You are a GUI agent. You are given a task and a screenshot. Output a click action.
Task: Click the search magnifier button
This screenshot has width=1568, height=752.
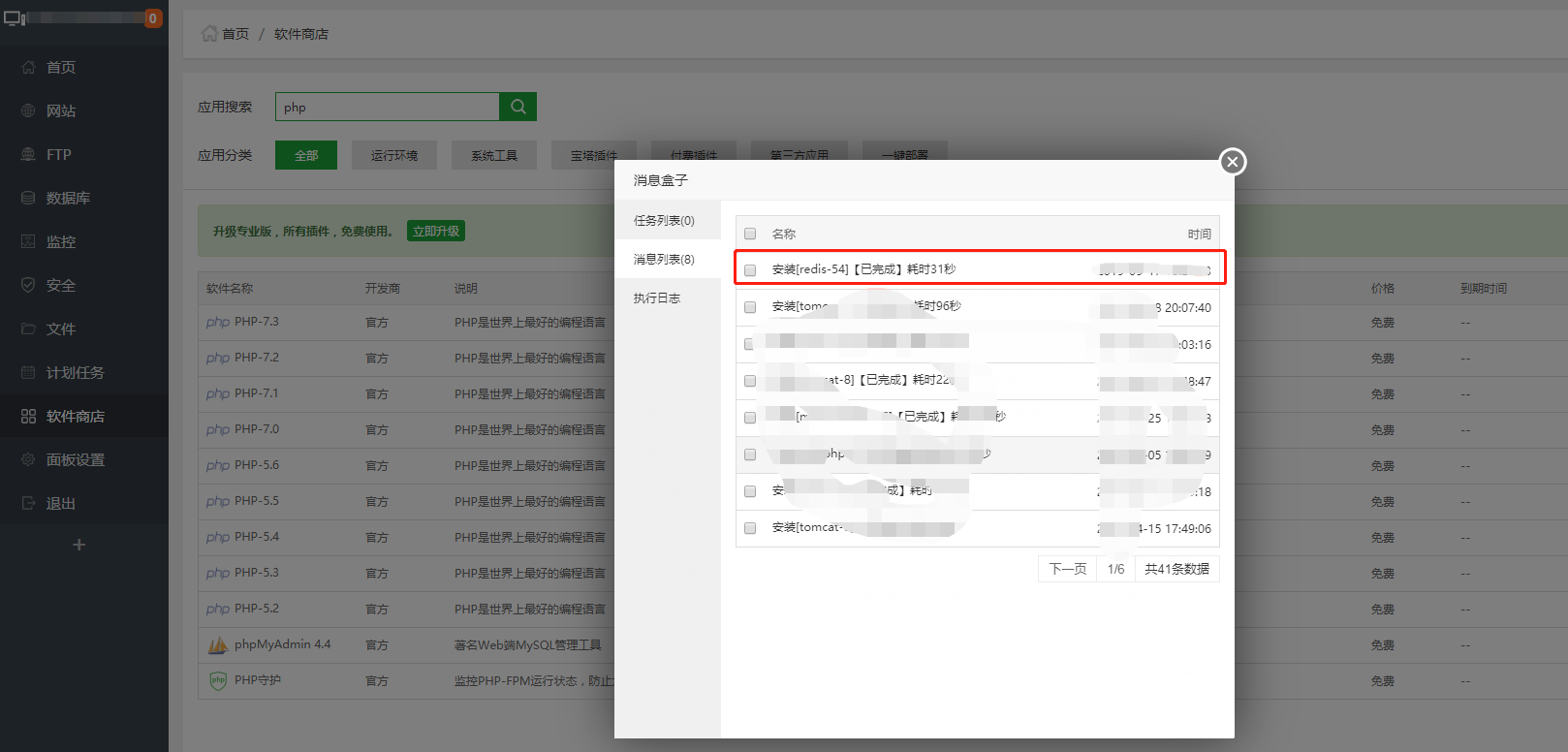[x=518, y=107]
